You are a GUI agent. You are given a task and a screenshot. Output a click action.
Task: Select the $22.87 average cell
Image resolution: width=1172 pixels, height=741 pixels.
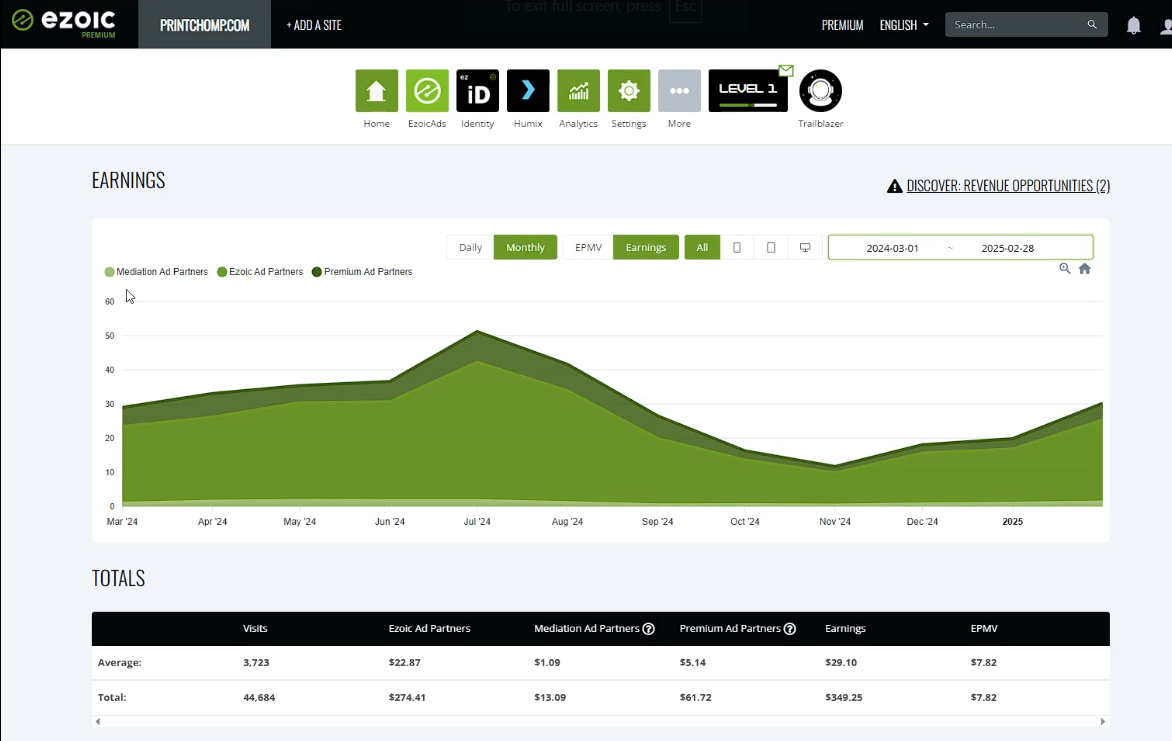point(405,662)
